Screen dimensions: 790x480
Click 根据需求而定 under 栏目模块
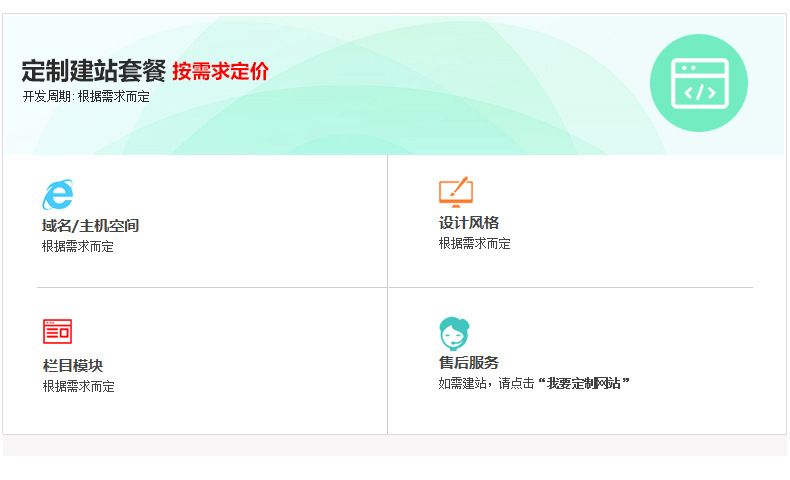click(x=78, y=387)
